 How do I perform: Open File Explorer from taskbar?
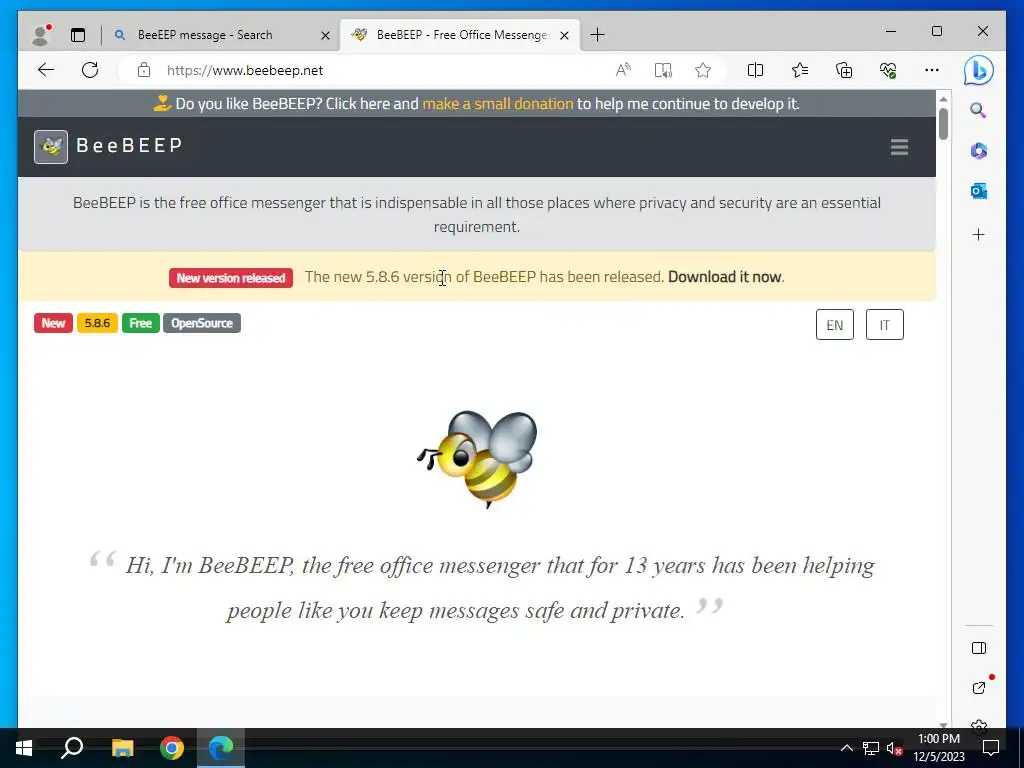[x=122, y=748]
